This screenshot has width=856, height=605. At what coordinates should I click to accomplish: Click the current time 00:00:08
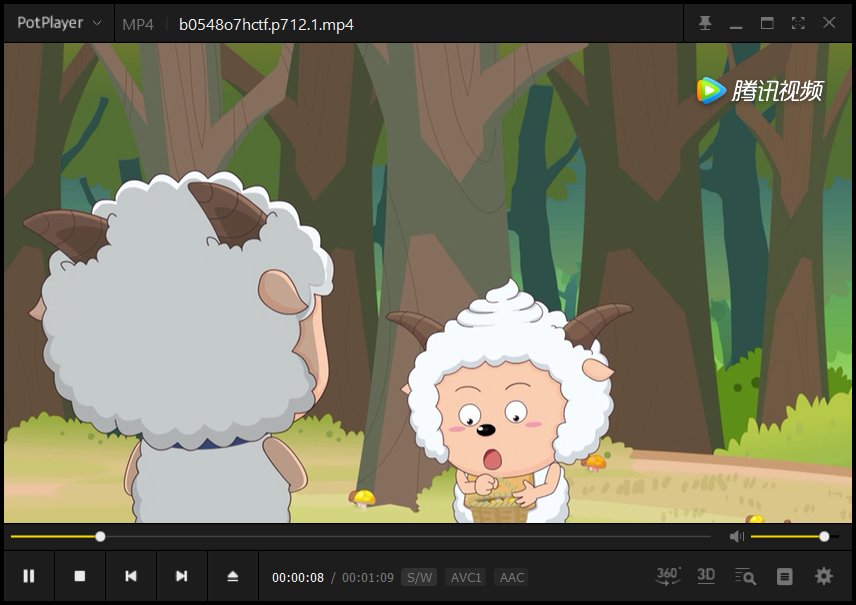[x=298, y=578]
